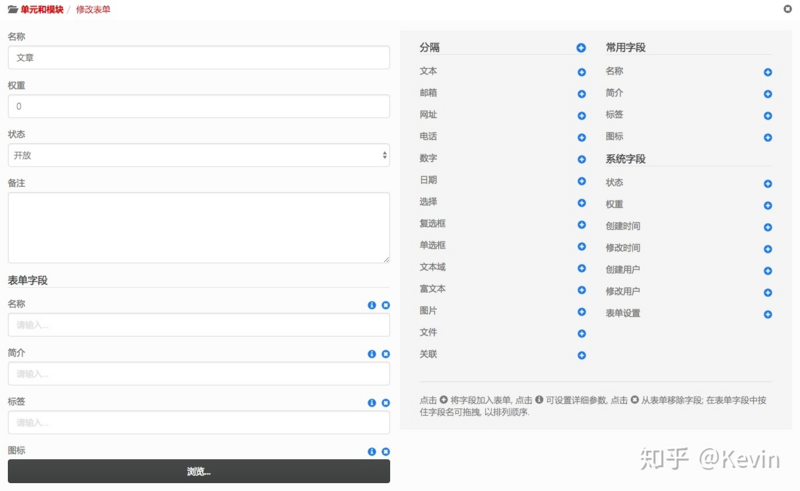Image resolution: width=800 pixels, height=491 pixels.
Task: Click the 富文本 field type label
Action: click(x=433, y=289)
